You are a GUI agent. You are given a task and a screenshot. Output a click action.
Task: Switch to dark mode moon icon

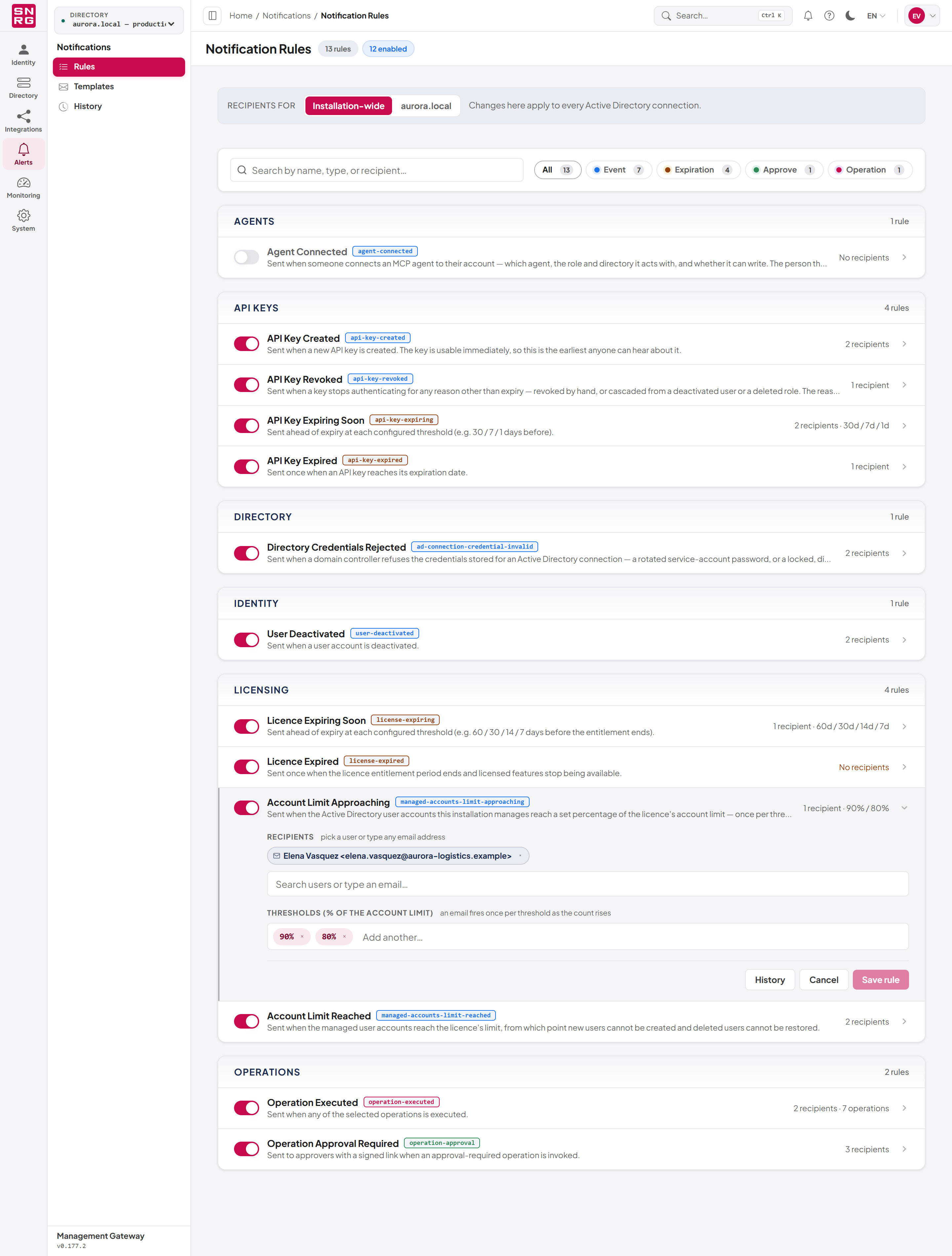pyautogui.click(x=850, y=16)
